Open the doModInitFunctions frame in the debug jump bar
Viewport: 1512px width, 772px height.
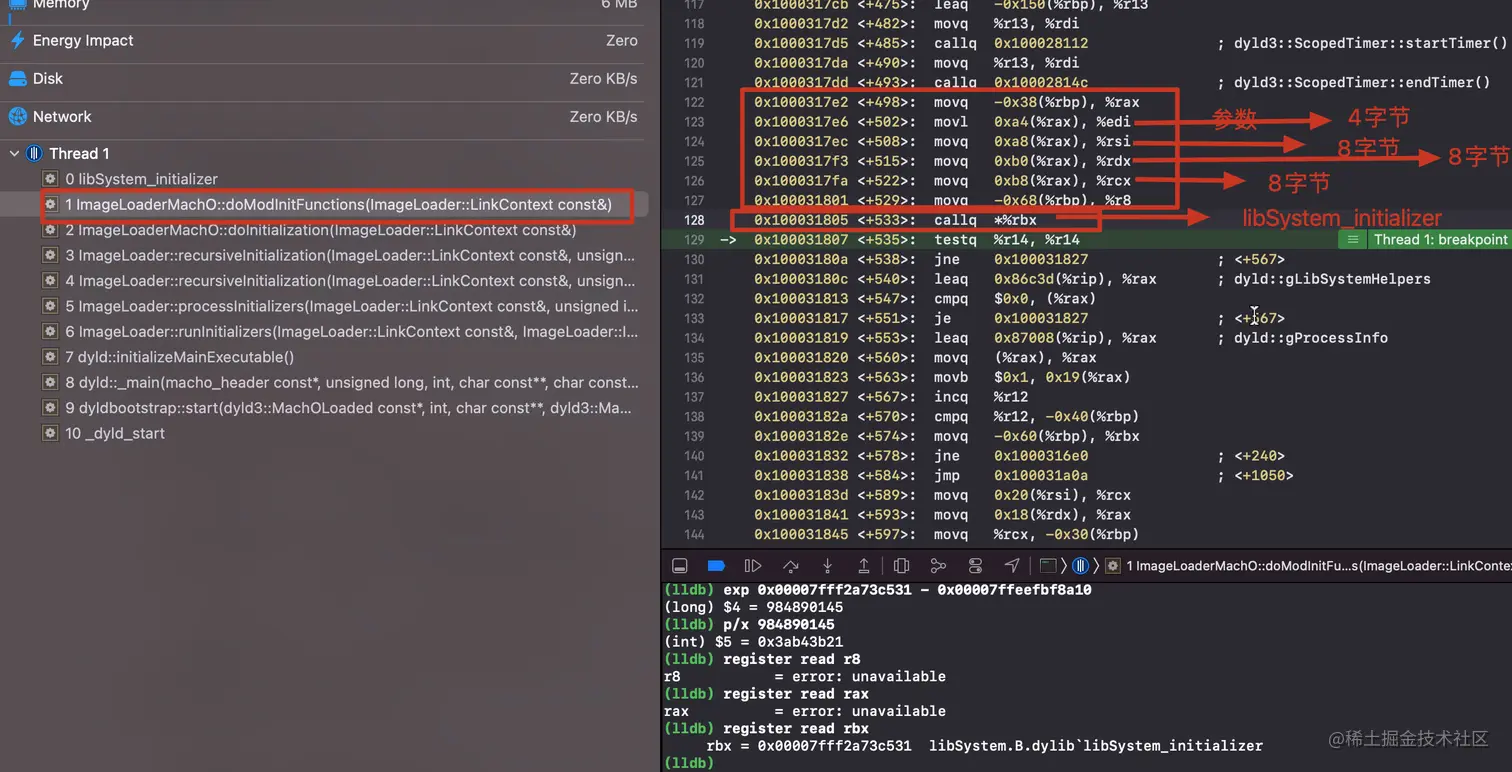[1318, 566]
